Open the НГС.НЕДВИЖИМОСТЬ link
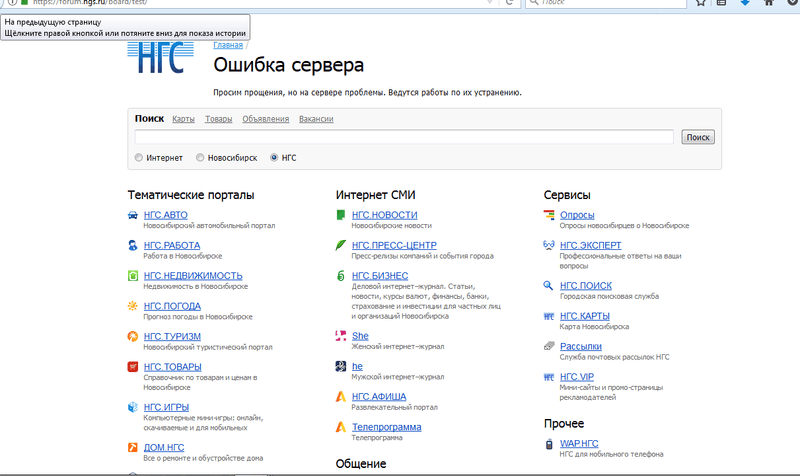 (193, 275)
